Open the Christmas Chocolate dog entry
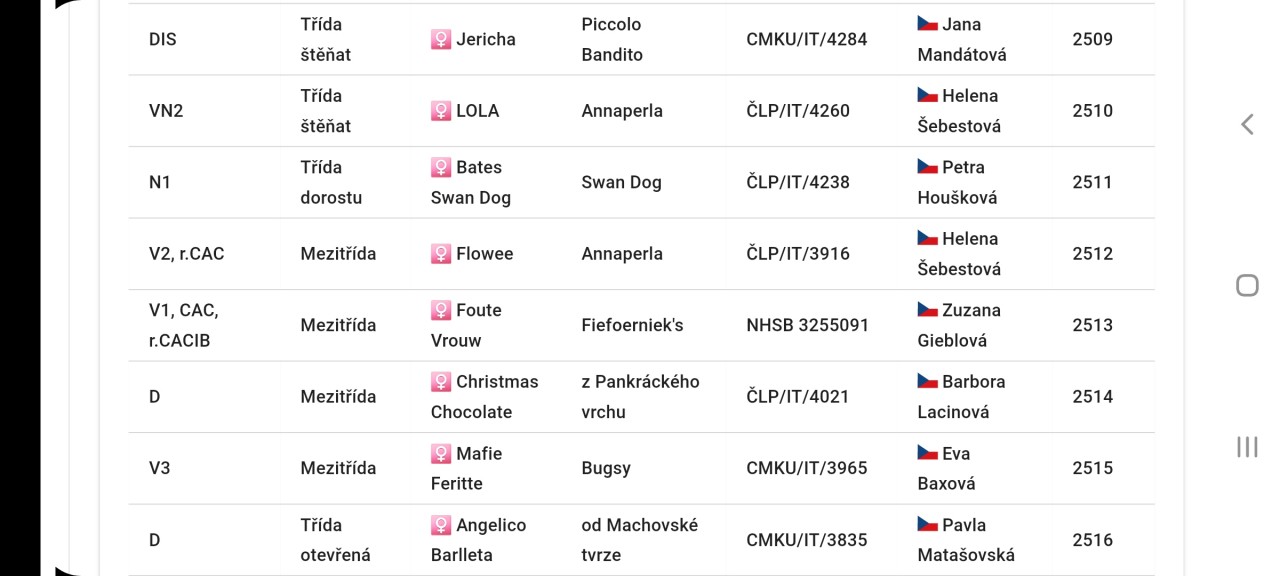1280x576 pixels. pyautogui.click(x=485, y=396)
